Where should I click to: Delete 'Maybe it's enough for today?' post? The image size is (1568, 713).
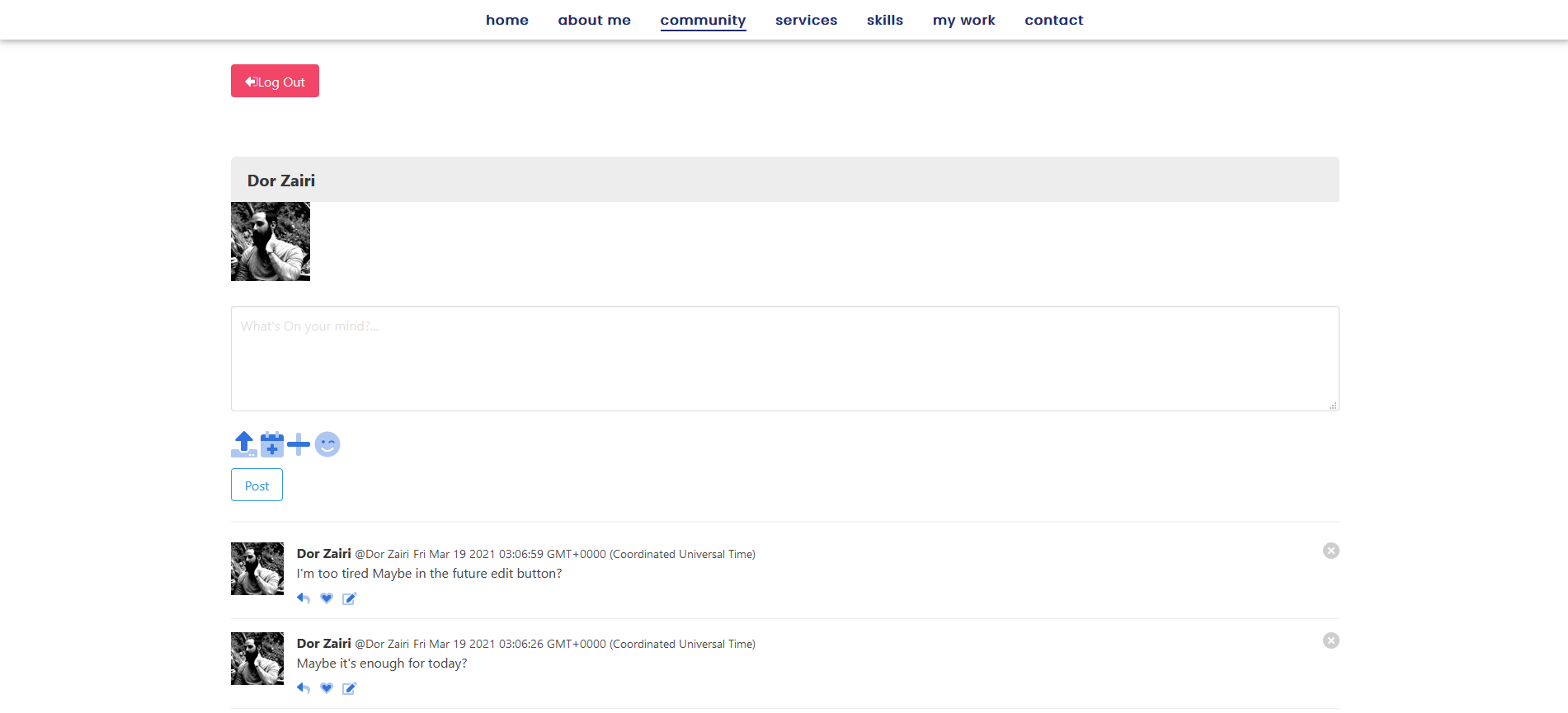1331,640
